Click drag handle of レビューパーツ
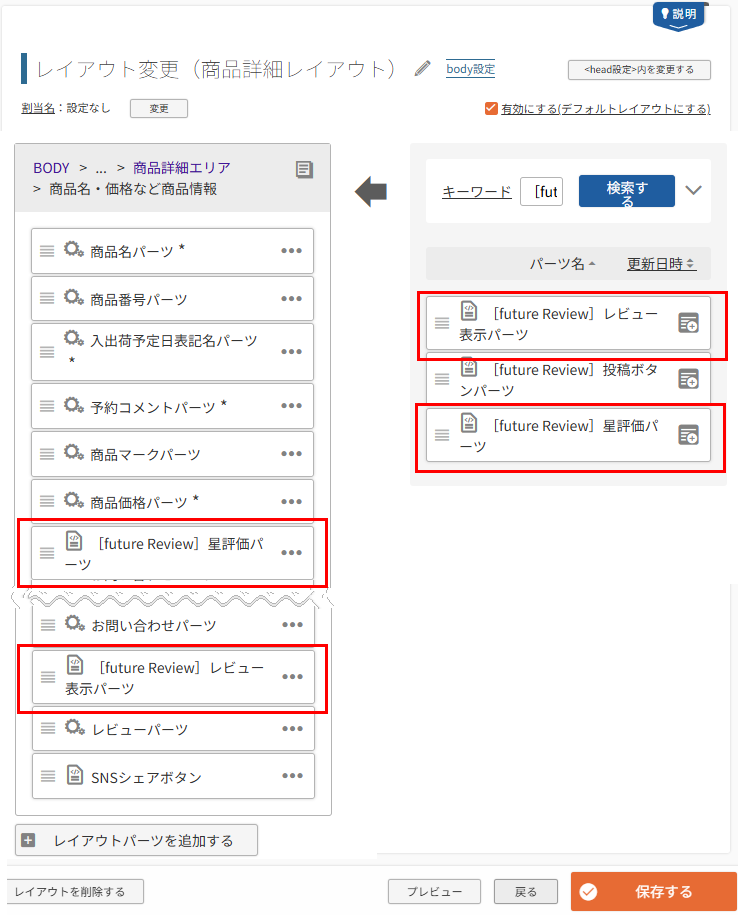This screenshot has height=918, width=738. pyautogui.click(x=48, y=728)
